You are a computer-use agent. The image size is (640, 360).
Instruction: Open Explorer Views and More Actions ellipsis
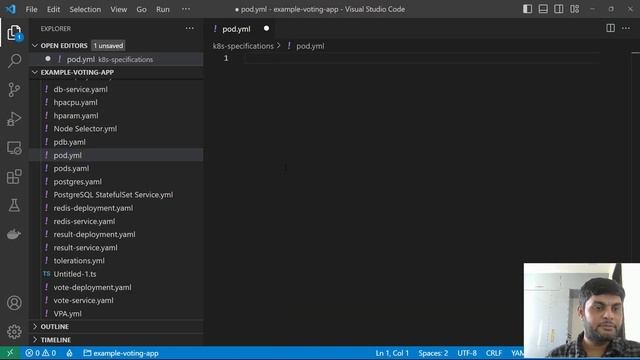point(189,28)
